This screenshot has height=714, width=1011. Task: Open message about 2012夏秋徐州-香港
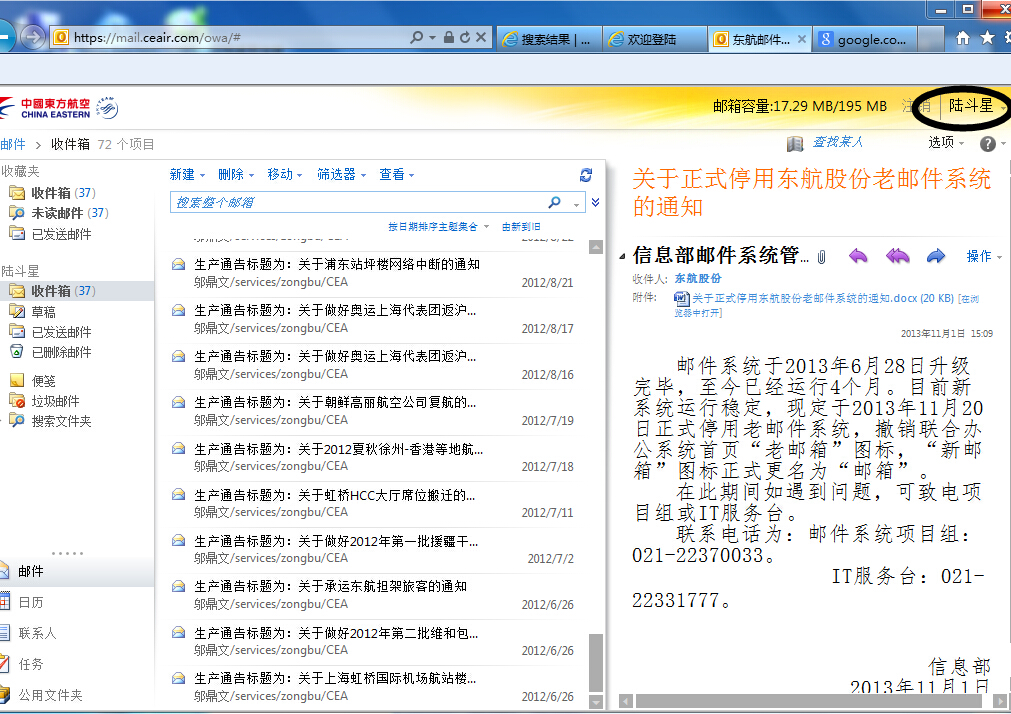372,457
